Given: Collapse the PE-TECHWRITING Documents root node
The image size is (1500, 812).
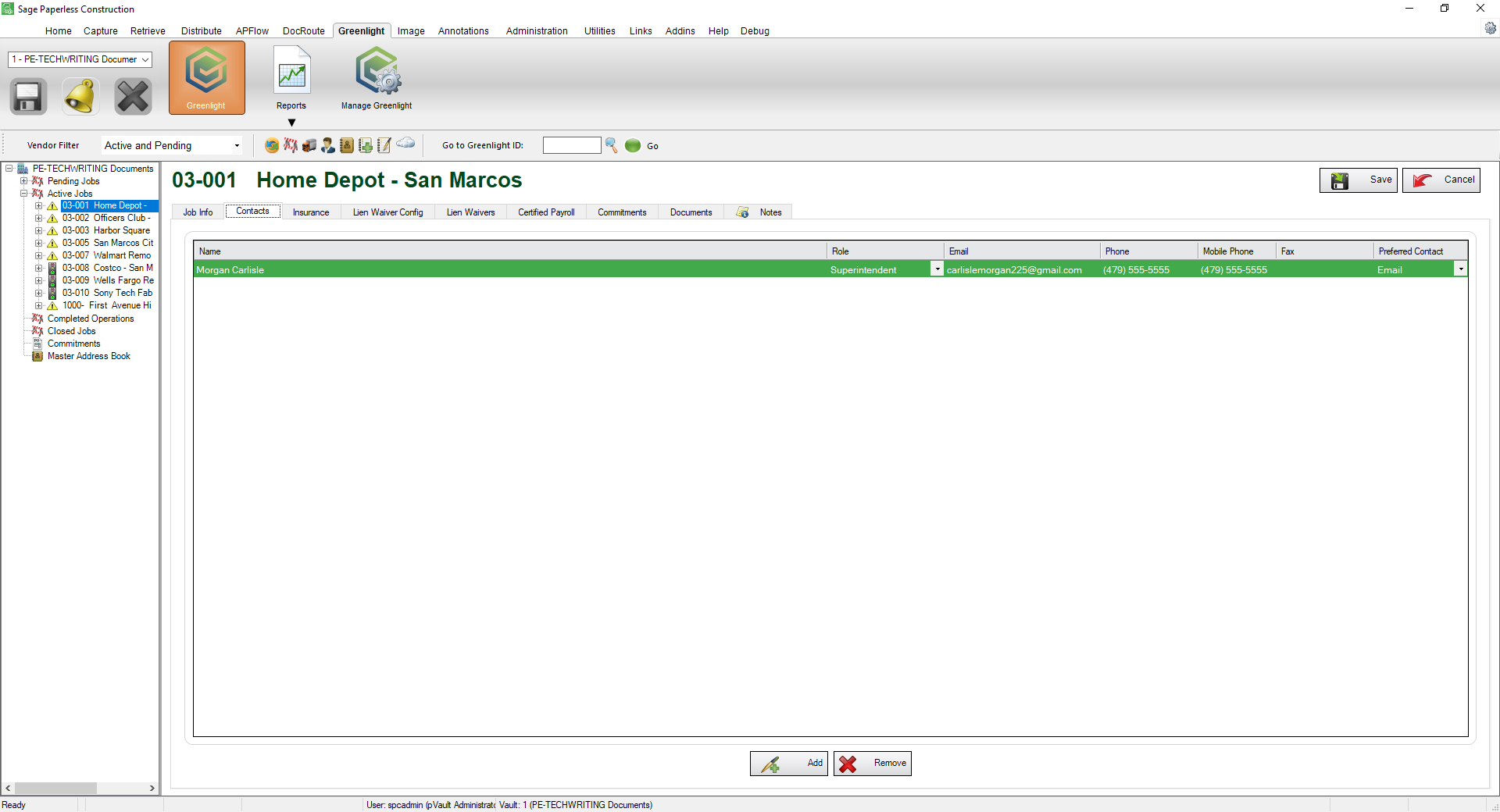Looking at the screenshot, I should pos(9,169).
